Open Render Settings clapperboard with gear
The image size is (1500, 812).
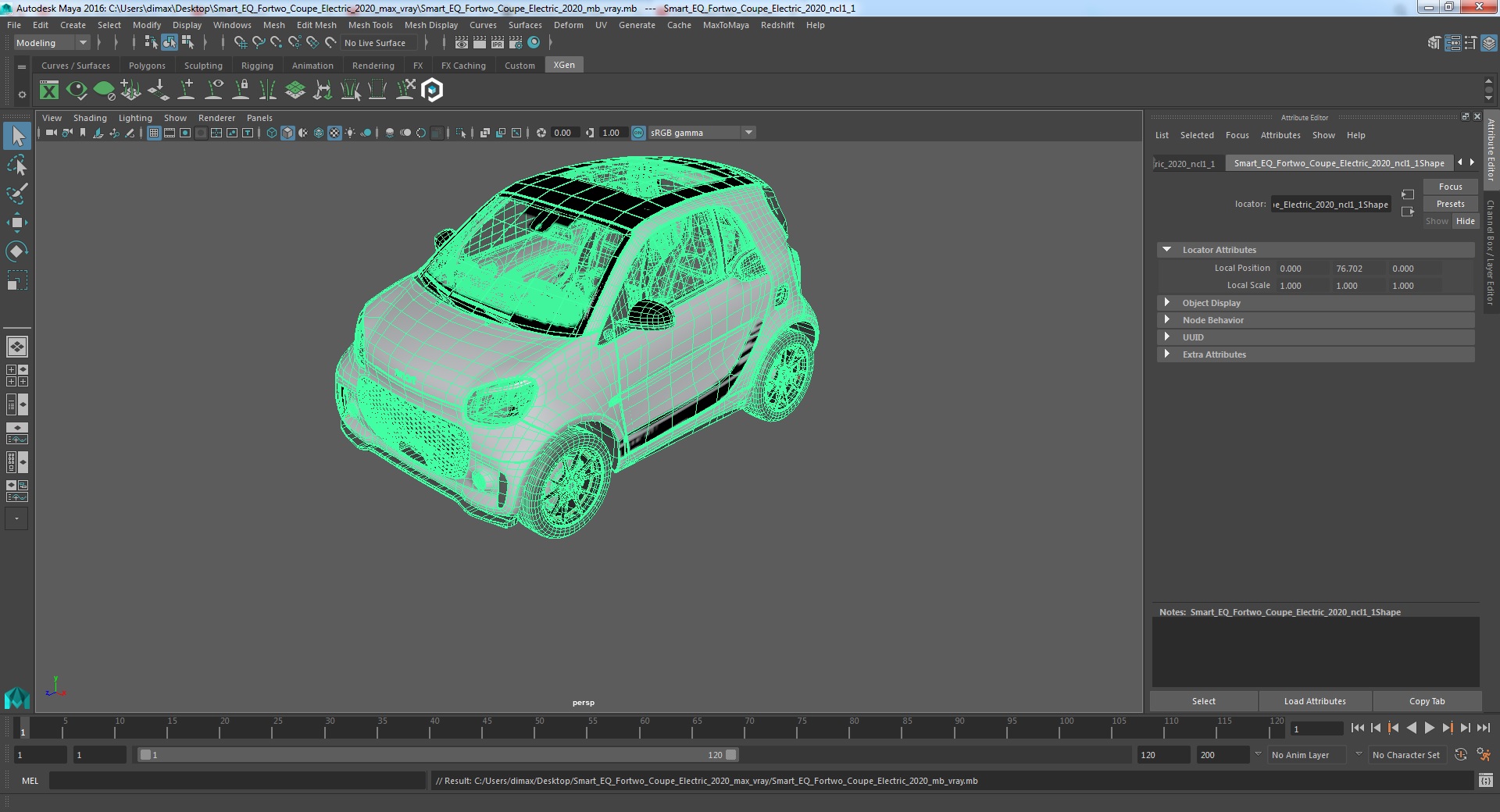coord(516,43)
